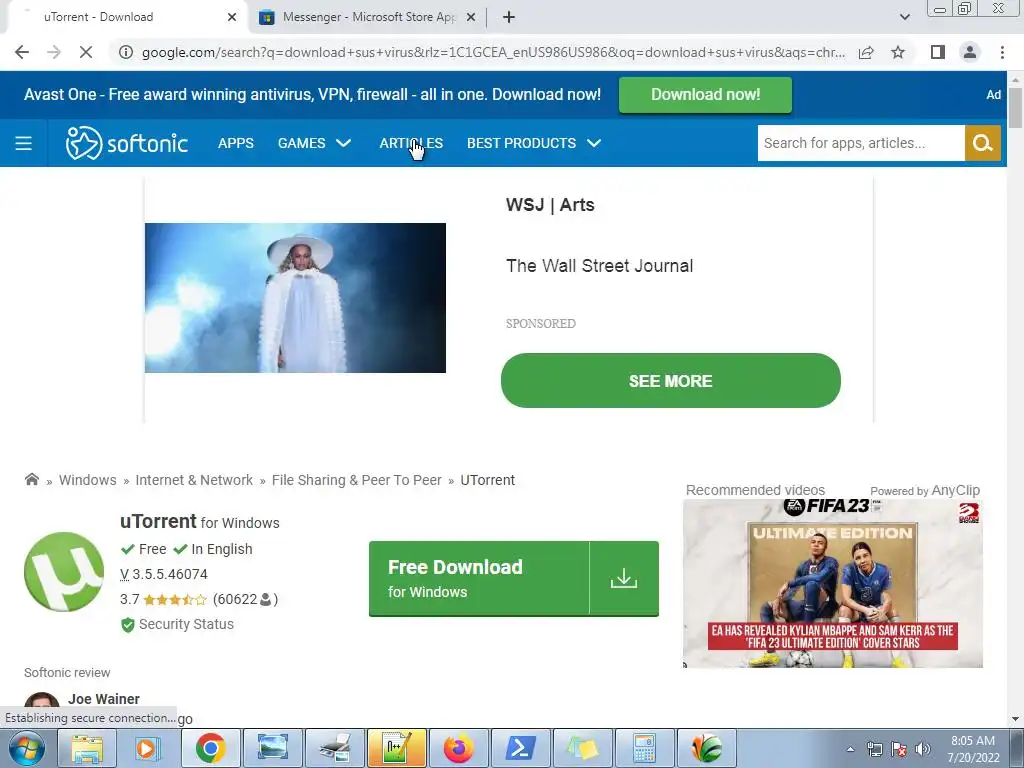The height and width of the screenshot is (768, 1024).
Task: Click the volume speaker tray icon
Action: coord(923,749)
